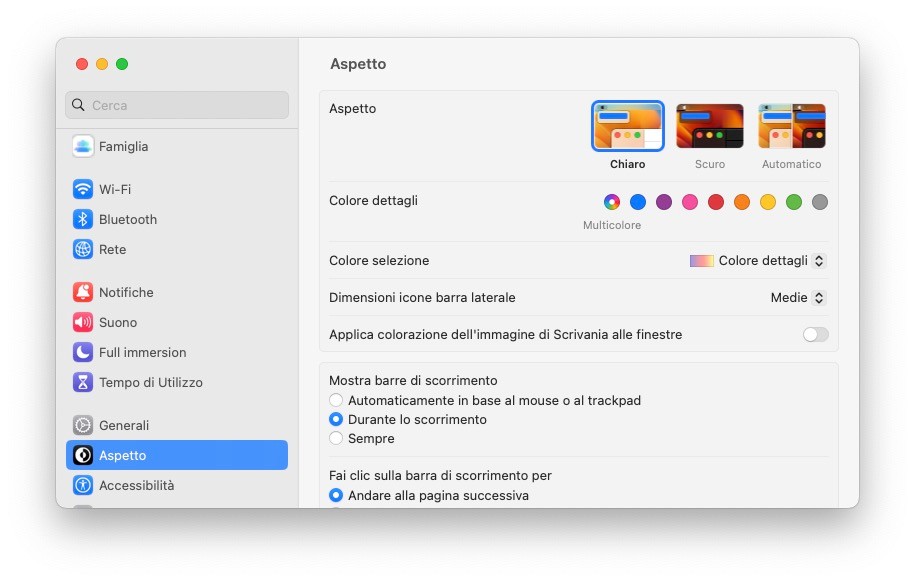Pick the purple accent color

pyautogui.click(x=664, y=202)
